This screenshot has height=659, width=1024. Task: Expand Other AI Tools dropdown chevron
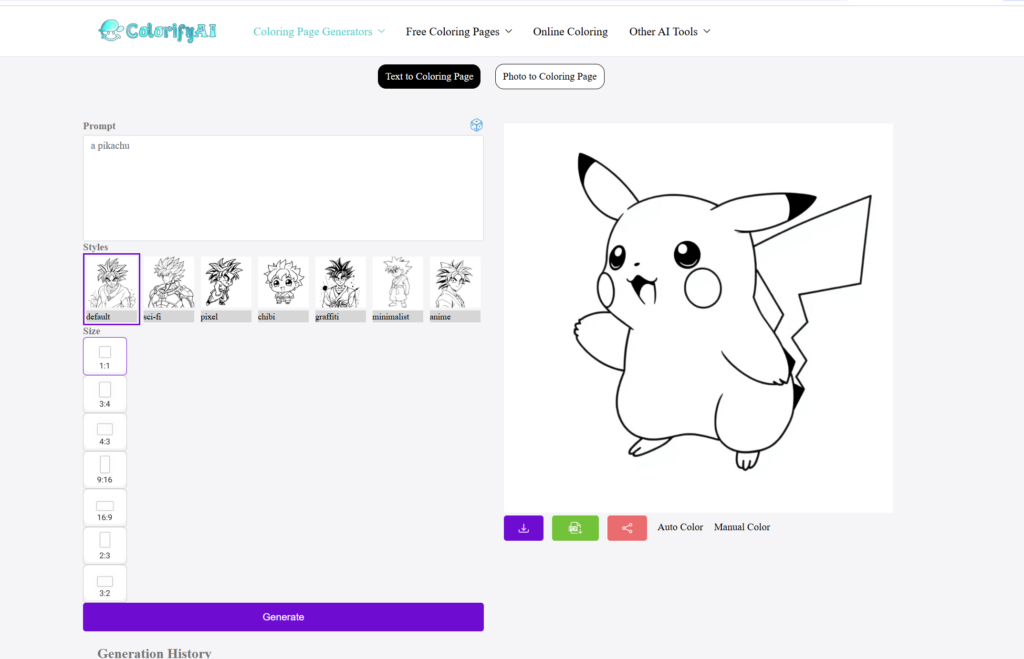point(707,31)
